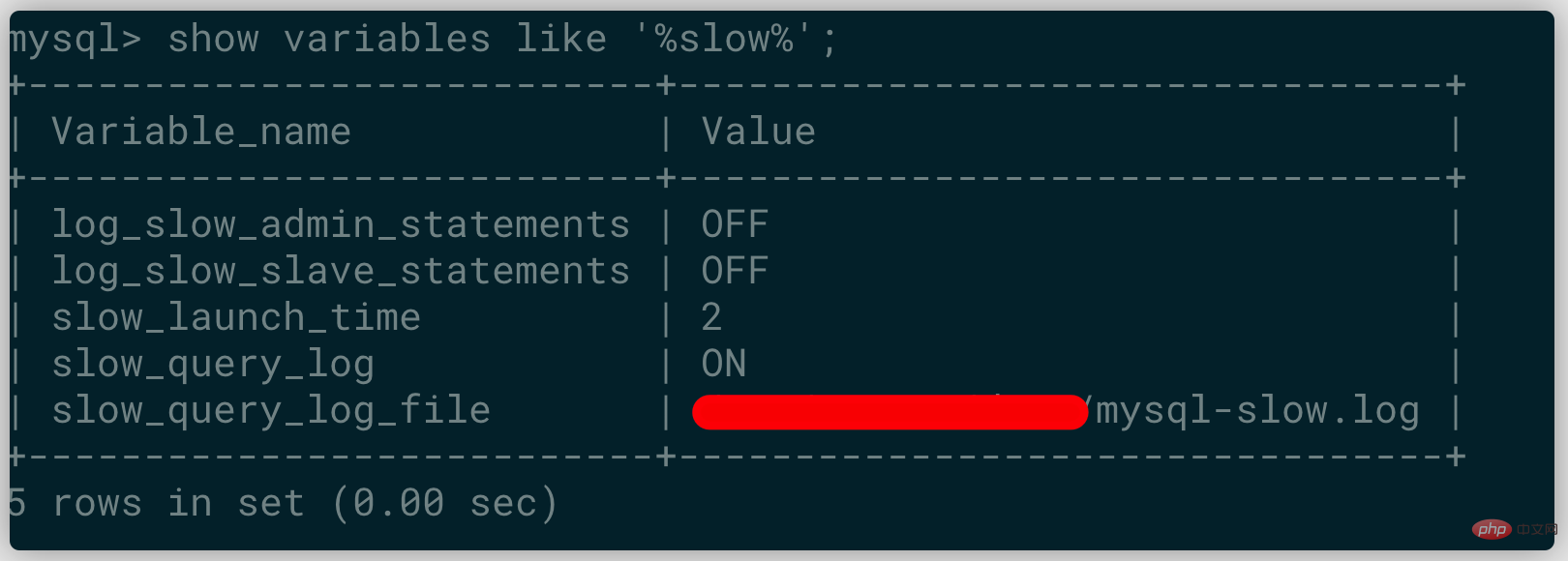This screenshot has width=1568, height=561.
Task: Click the slow_launch_time value 2
Action: tap(711, 317)
